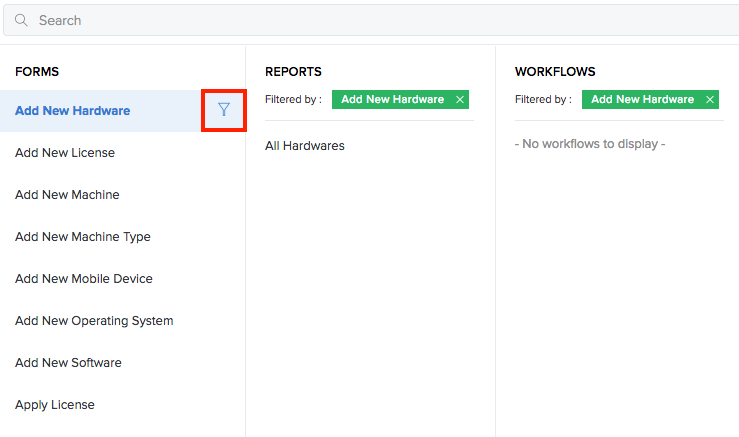Click the magnifier icon in the search bar
This screenshot has width=739, height=437.
21,20
